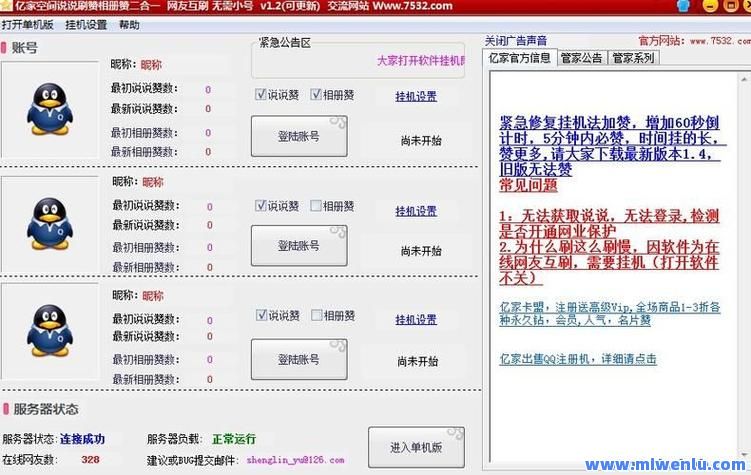Viewport: 751px width, 475px height.
Task: Switch to the 管家公告 tab
Action: (x=581, y=58)
